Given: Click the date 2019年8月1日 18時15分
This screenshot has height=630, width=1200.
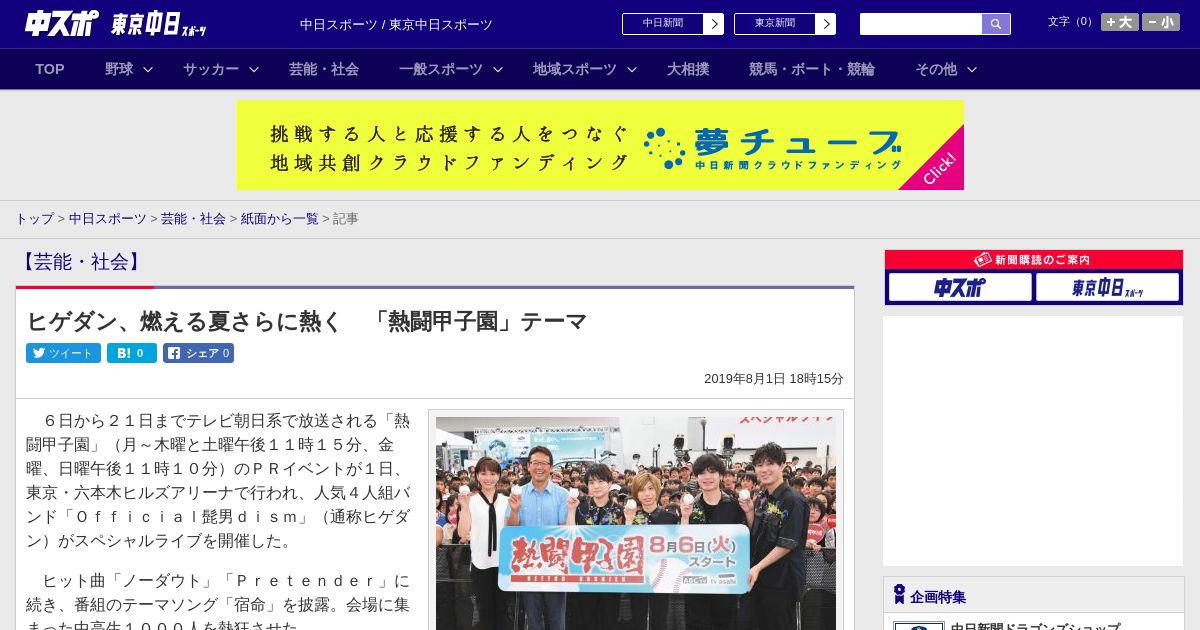Looking at the screenshot, I should pos(773,379).
